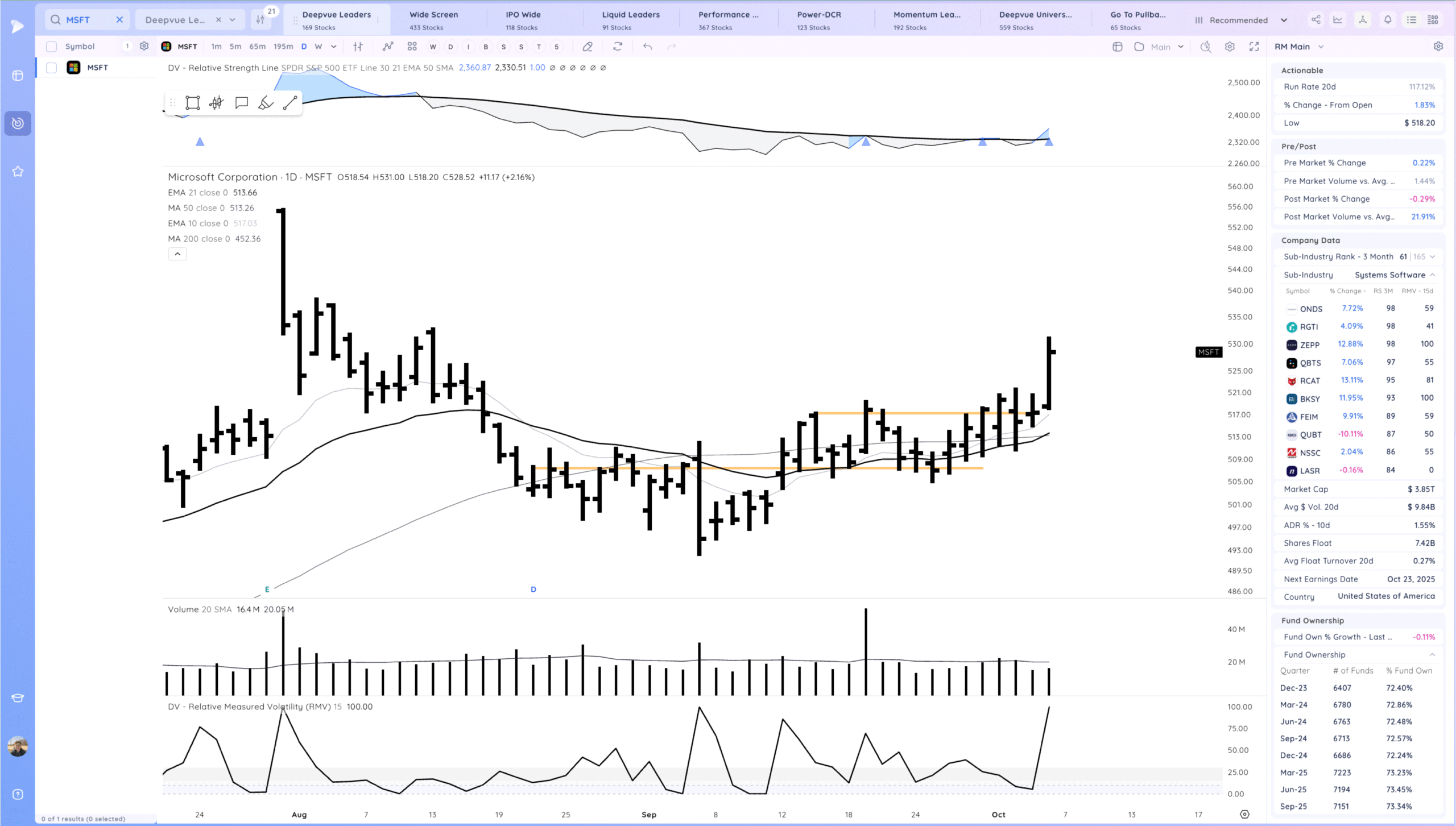1456x826 pixels.
Task: Select the trend line drawing tool
Action: [290, 103]
